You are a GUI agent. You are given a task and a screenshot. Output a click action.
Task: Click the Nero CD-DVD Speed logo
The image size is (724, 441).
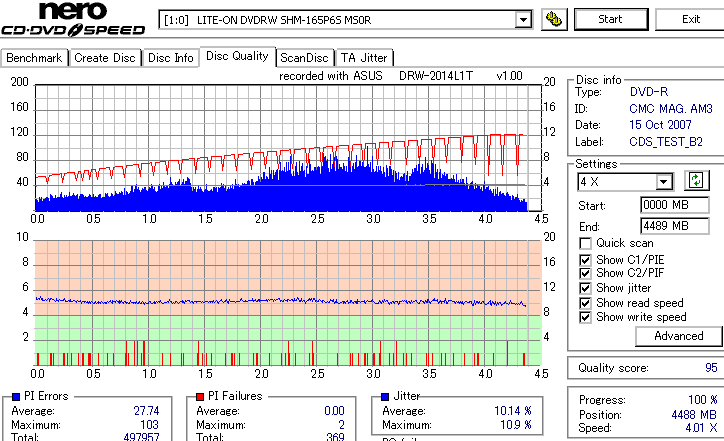(x=73, y=19)
